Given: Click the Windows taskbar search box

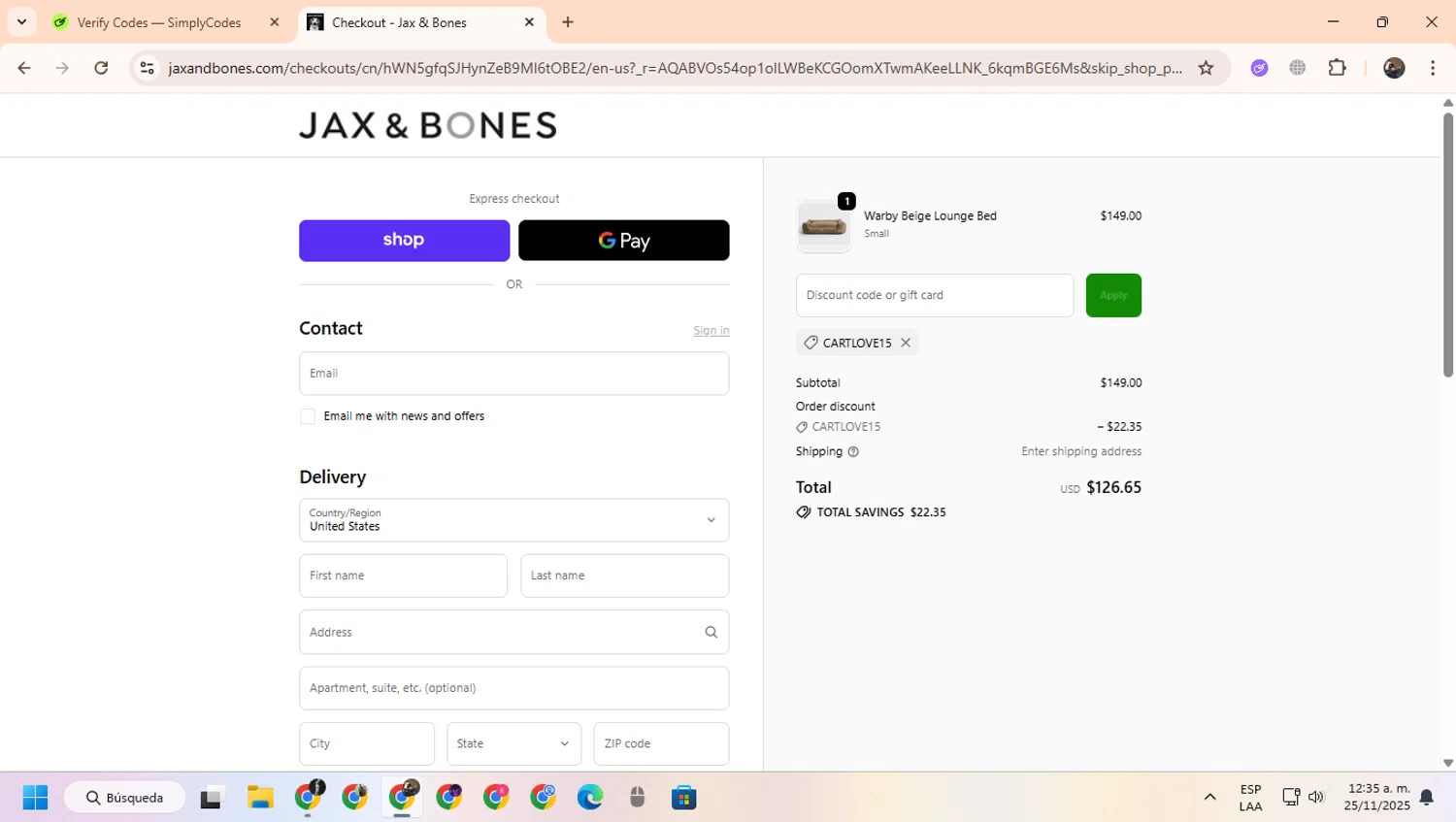Looking at the screenshot, I should 125,798.
